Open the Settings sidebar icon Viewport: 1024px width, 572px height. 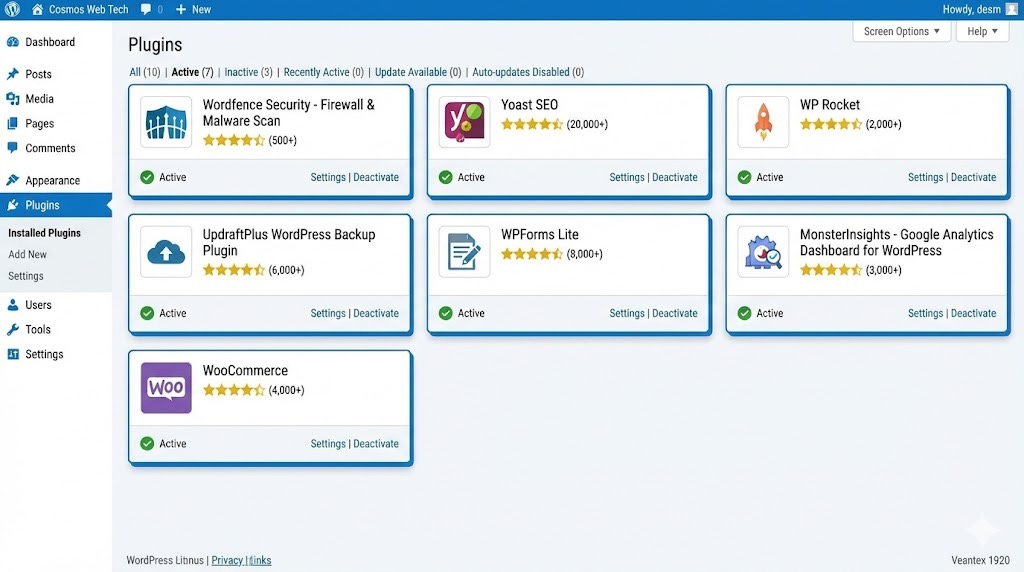click(12, 354)
